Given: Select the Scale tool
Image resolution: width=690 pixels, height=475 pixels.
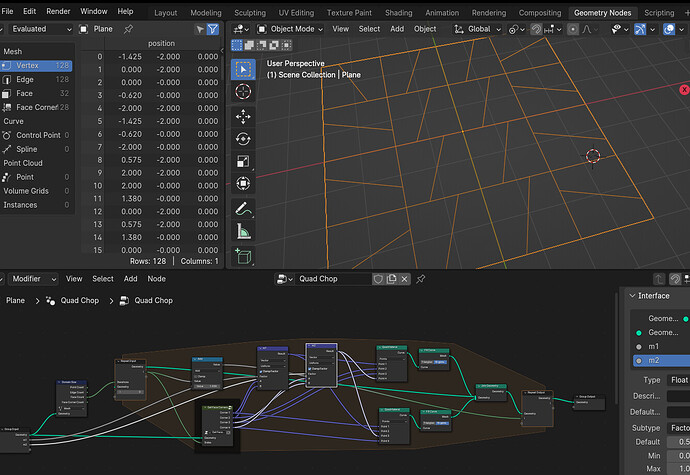Looking at the screenshot, I should (x=243, y=162).
